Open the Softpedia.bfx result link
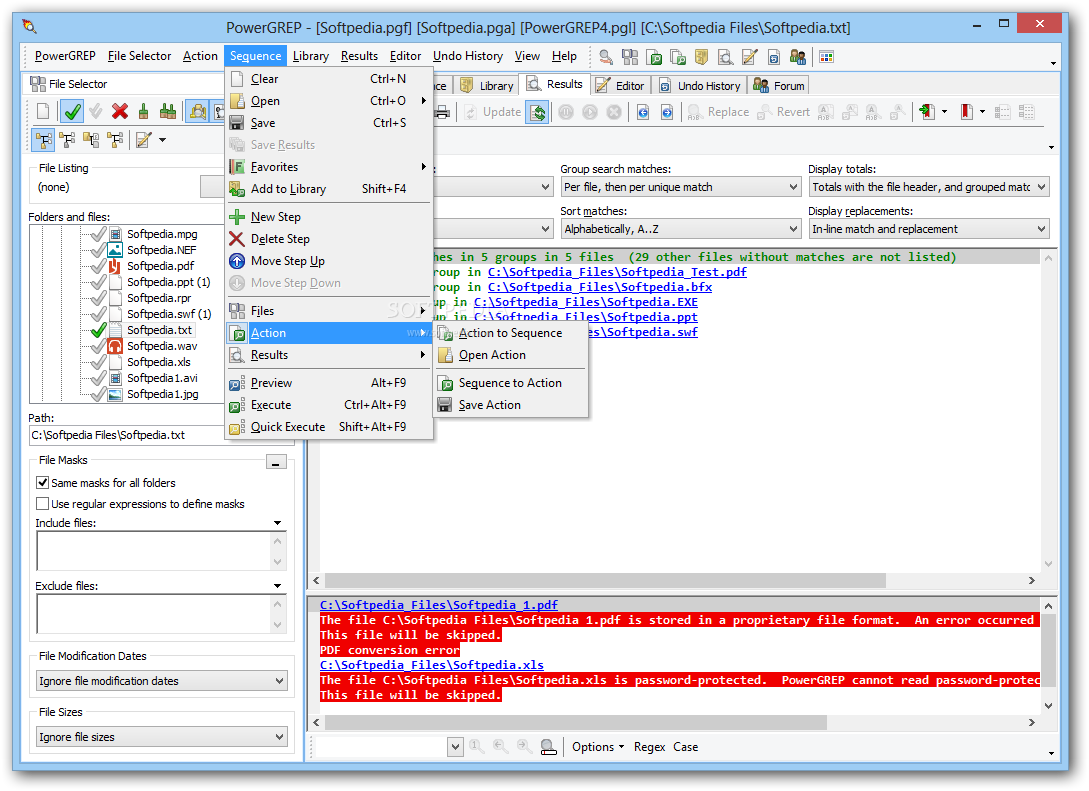Viewport: 1089px width, 791px height. tap(599, 287)
